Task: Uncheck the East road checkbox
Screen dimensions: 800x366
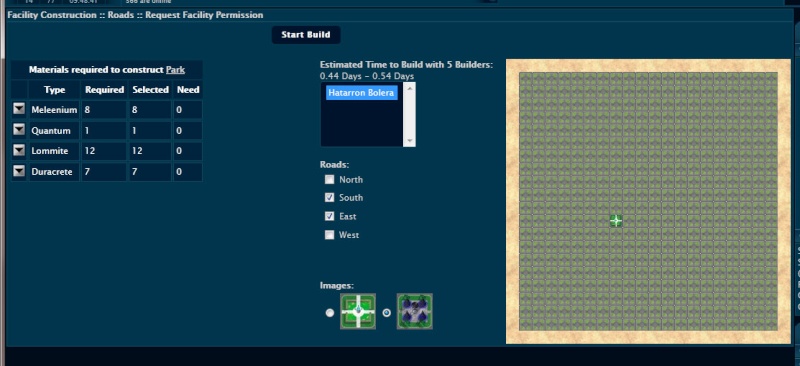Action: tap(330, 216)
